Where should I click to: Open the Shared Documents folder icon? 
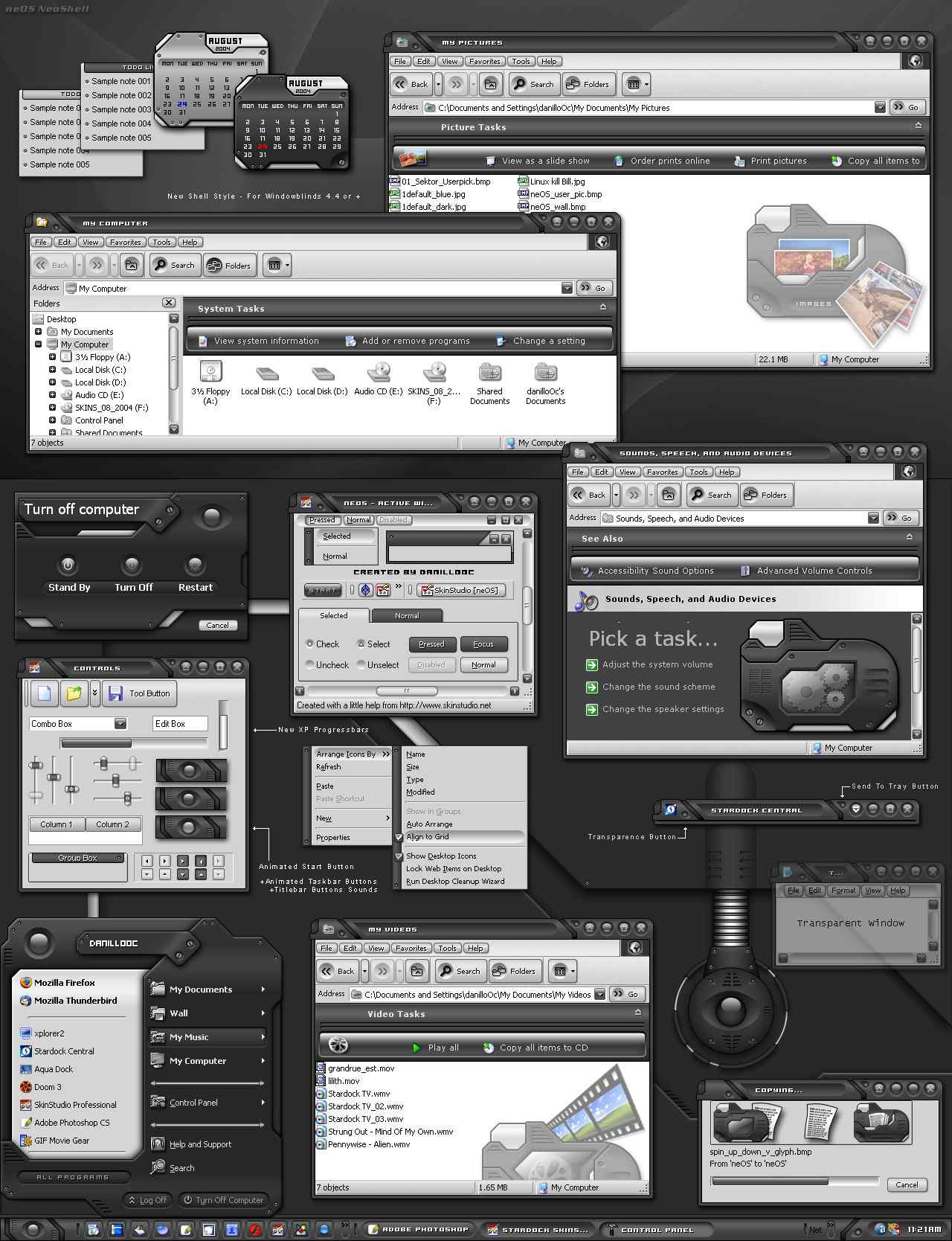point(489,382)
